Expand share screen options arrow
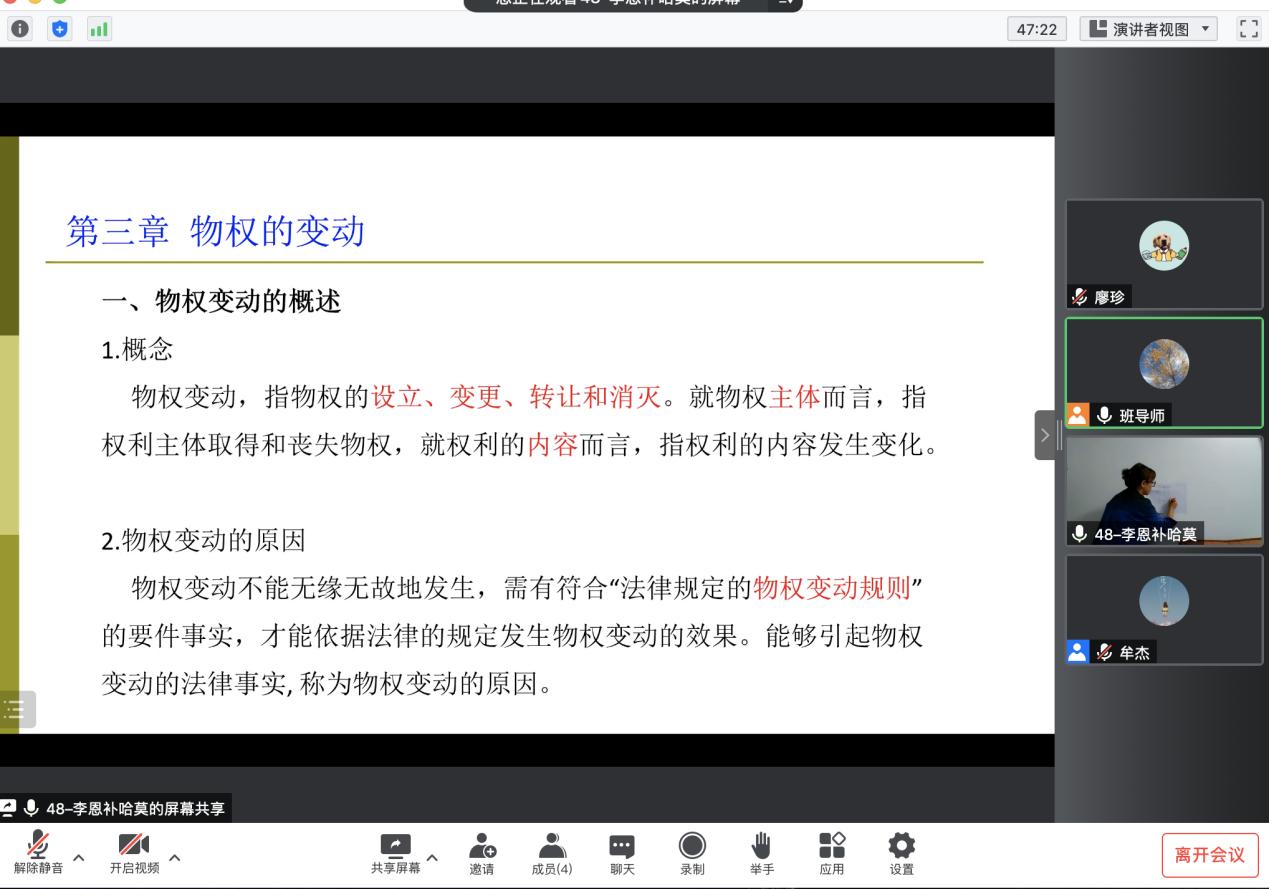 tap(434, 857)
